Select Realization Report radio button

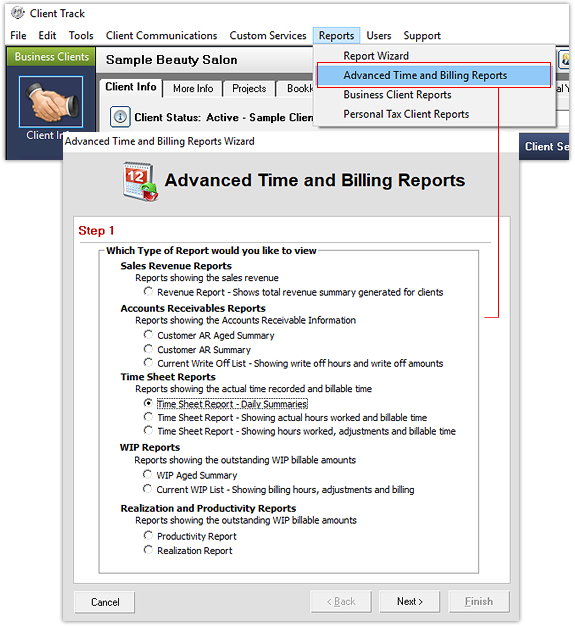[148, 550]
